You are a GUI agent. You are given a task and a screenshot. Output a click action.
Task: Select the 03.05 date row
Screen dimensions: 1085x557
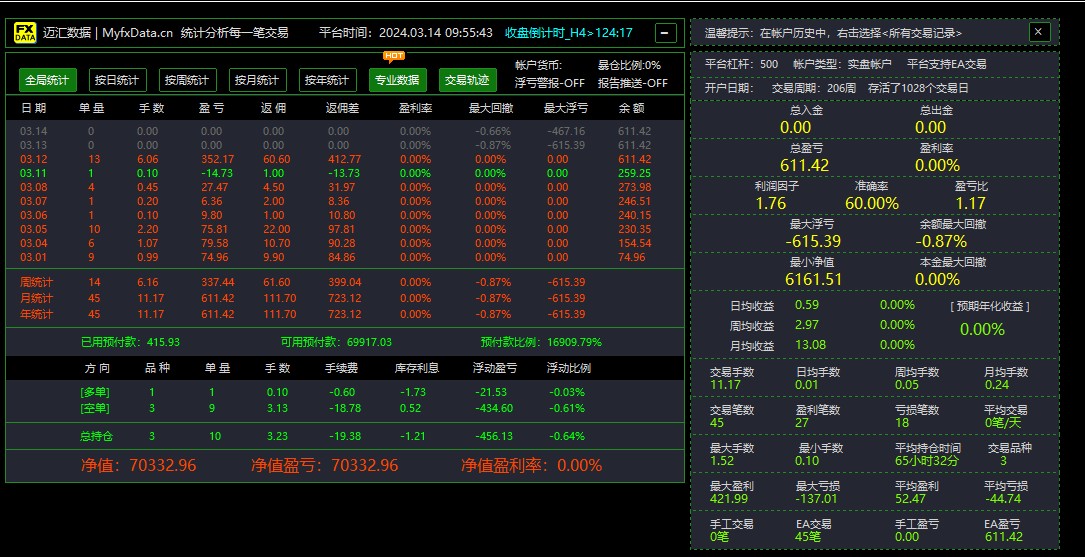point(345,229)
